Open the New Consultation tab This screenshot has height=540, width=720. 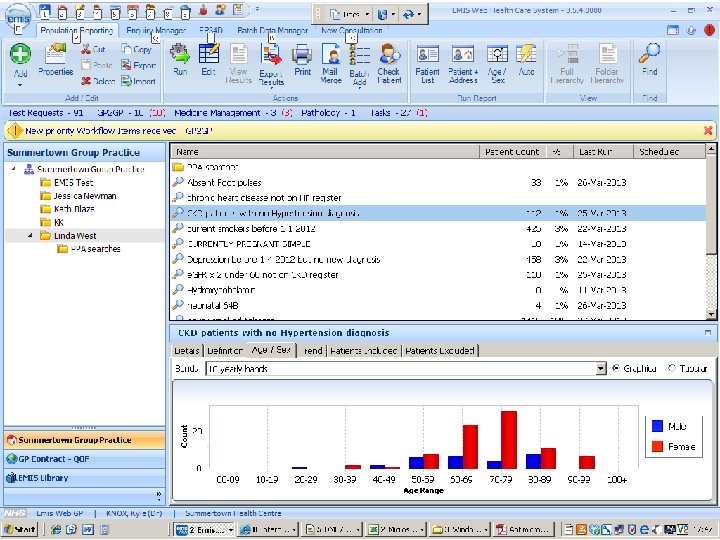tap(352, 30)
